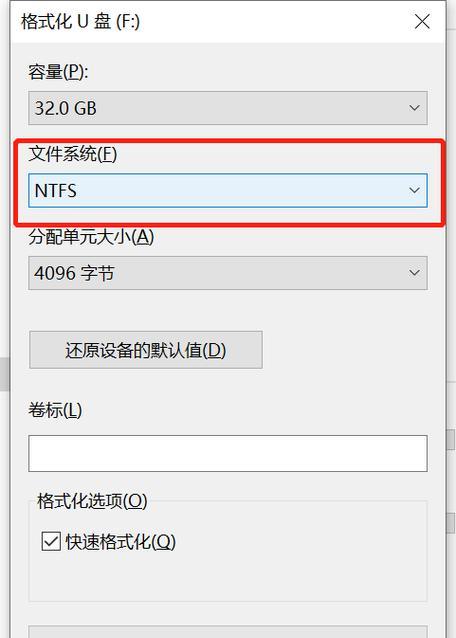Click the 分配单元大小(A) label
The height and width of the screenshot is (638, 456).
91,237
